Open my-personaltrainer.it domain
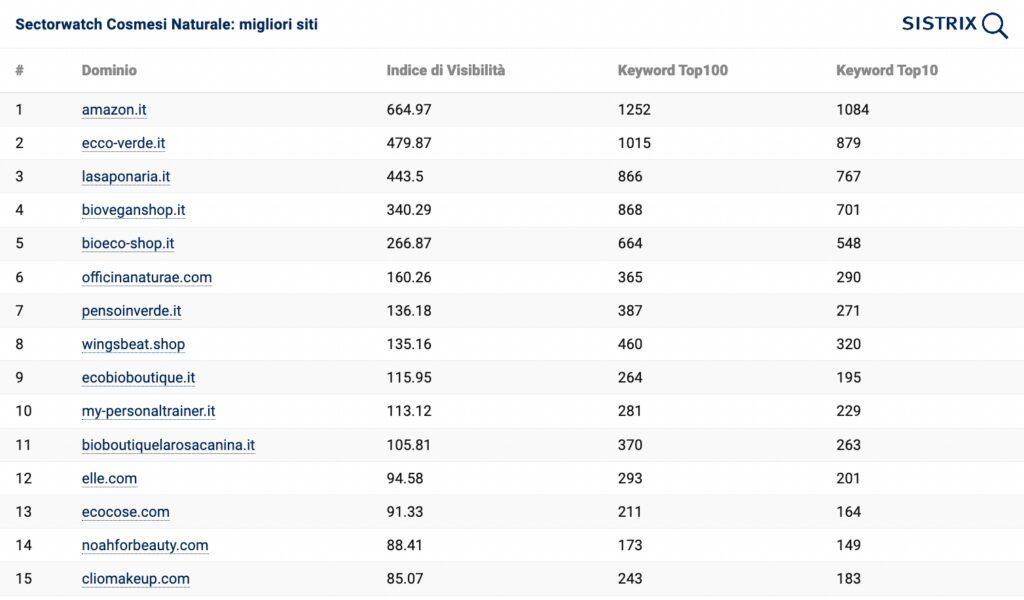This screenshot has height=600, width=1024. click(148, 411)
